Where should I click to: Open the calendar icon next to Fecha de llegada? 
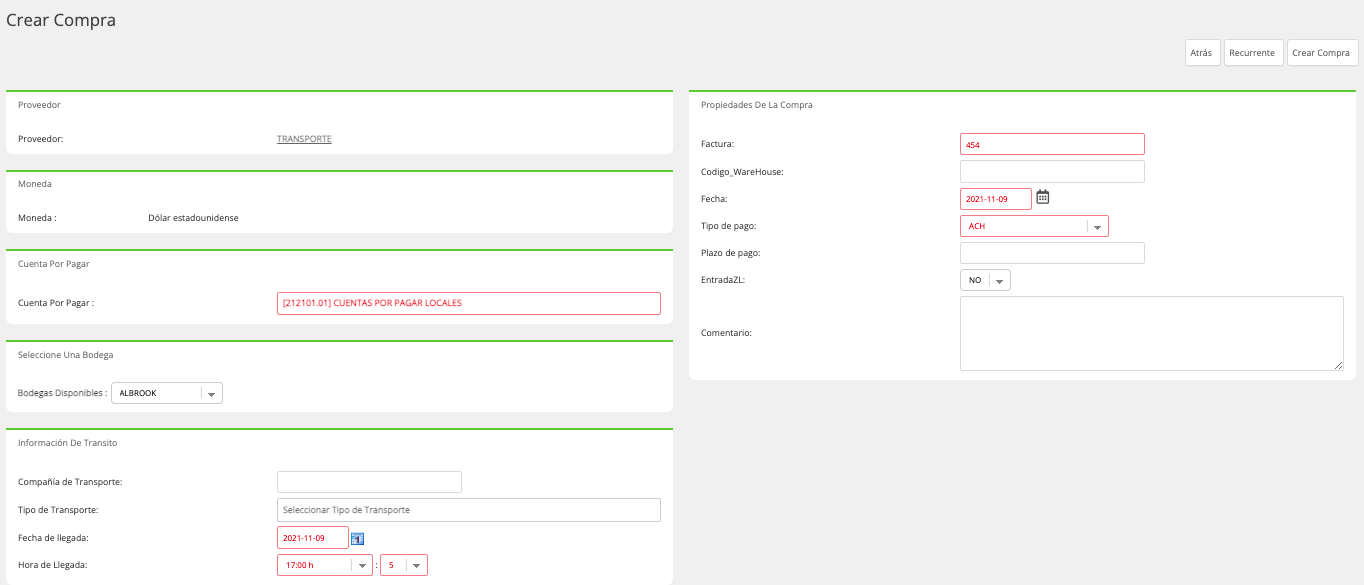click(358, 539)
